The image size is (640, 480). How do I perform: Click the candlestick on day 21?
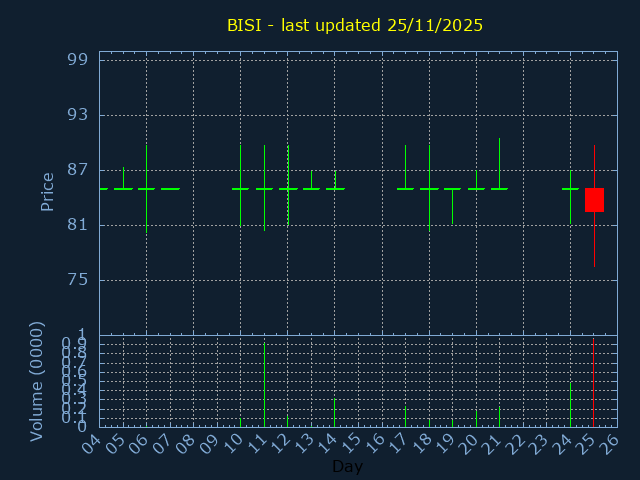[x=499, y=187]
